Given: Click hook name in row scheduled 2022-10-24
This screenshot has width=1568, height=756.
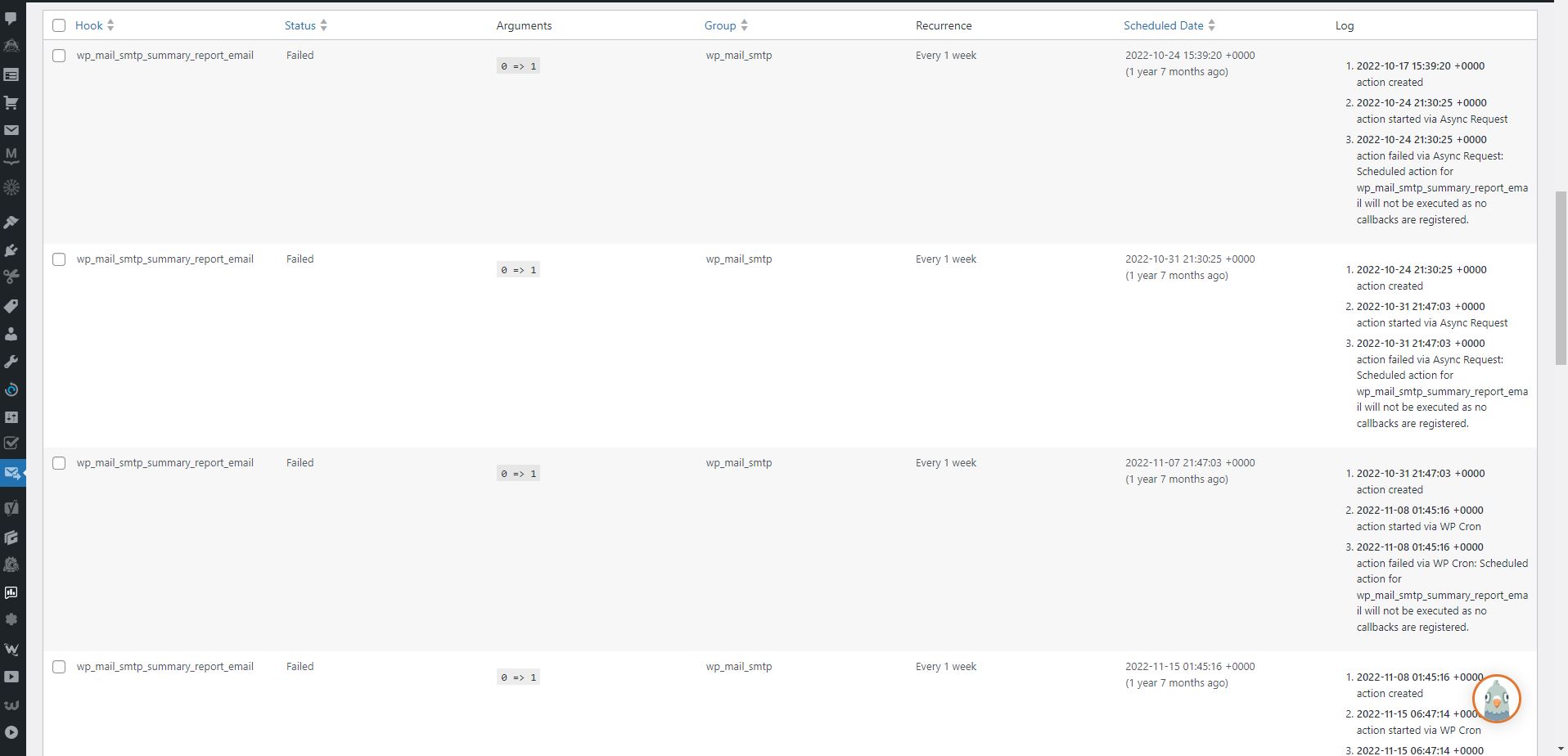Looking at the screenshot, I should (x=165, y=56).
